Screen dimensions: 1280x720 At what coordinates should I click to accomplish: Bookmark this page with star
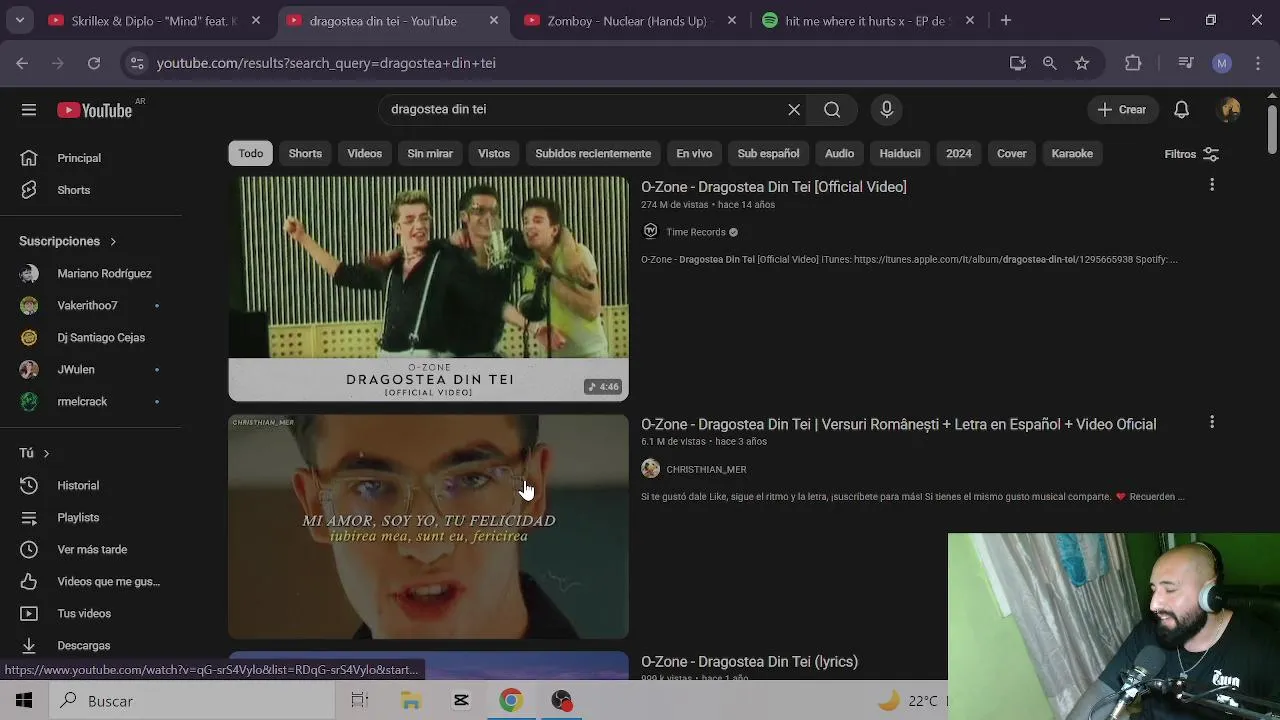pyautogui.click(x=1082, y=63)
